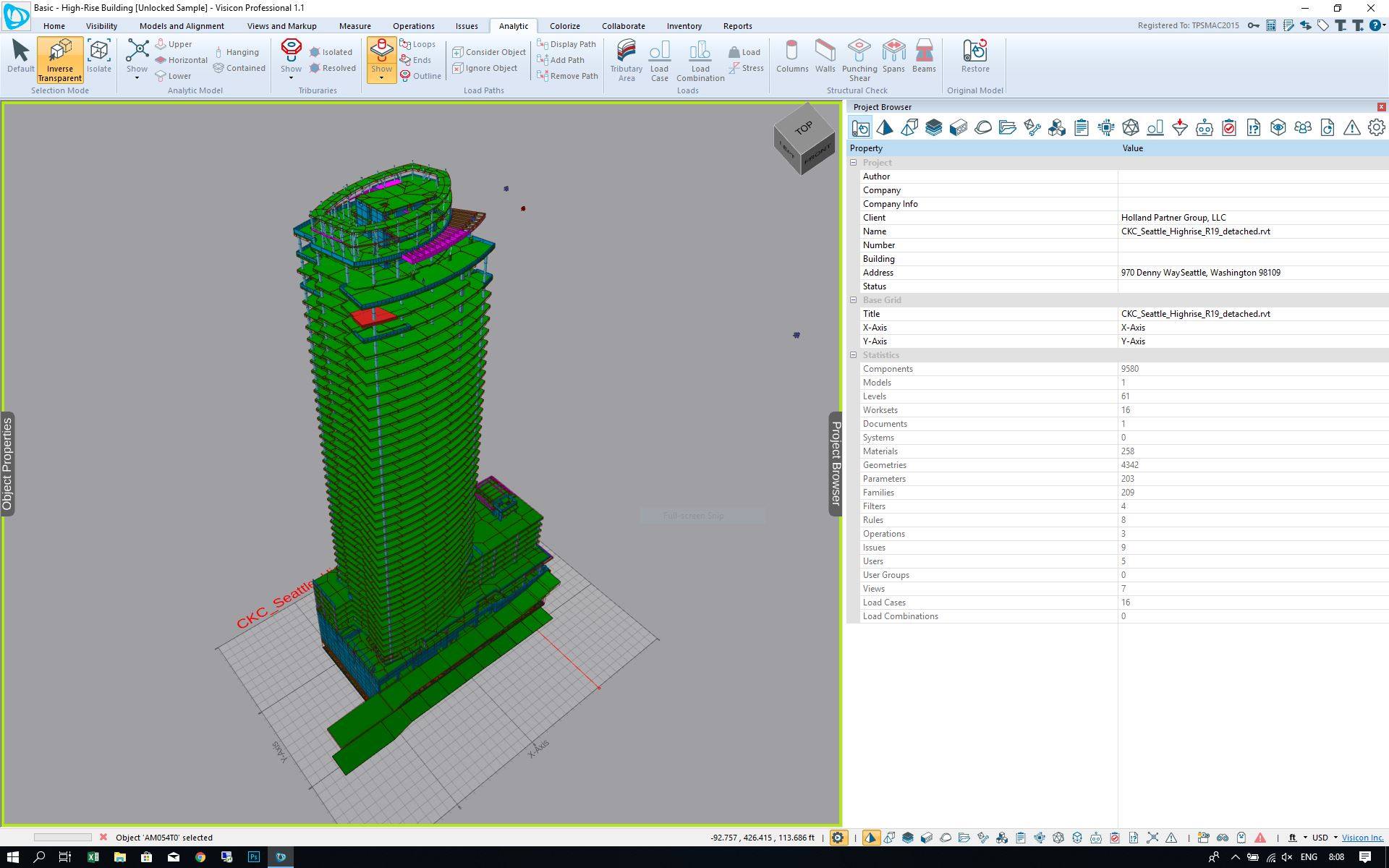
Task: Select the Tributary Area load tool
Action: click(626, 60)
